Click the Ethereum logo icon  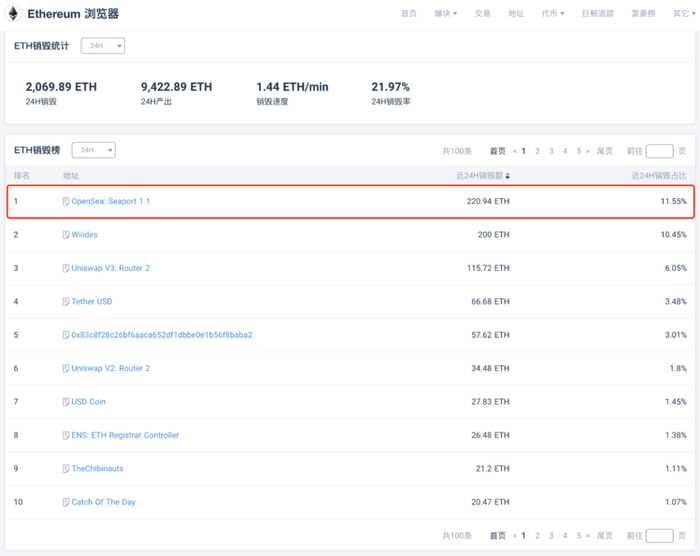pyautogui.click(x=13, y=13)
